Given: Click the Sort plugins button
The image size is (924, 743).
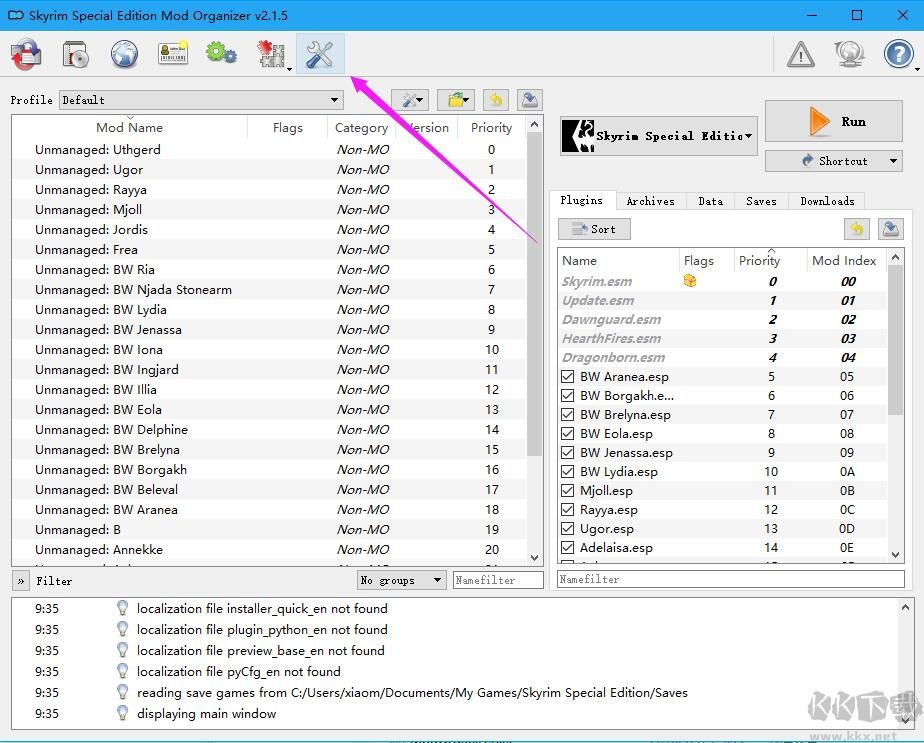Looking at the screenshot, I should pos(594,229).
